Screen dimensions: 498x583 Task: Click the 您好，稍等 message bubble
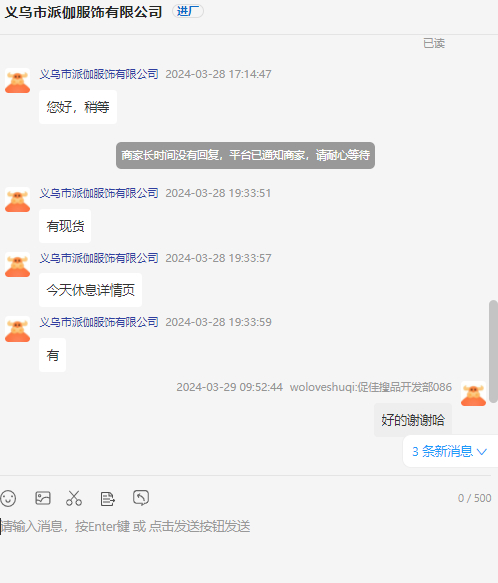[x=78, y=107]
